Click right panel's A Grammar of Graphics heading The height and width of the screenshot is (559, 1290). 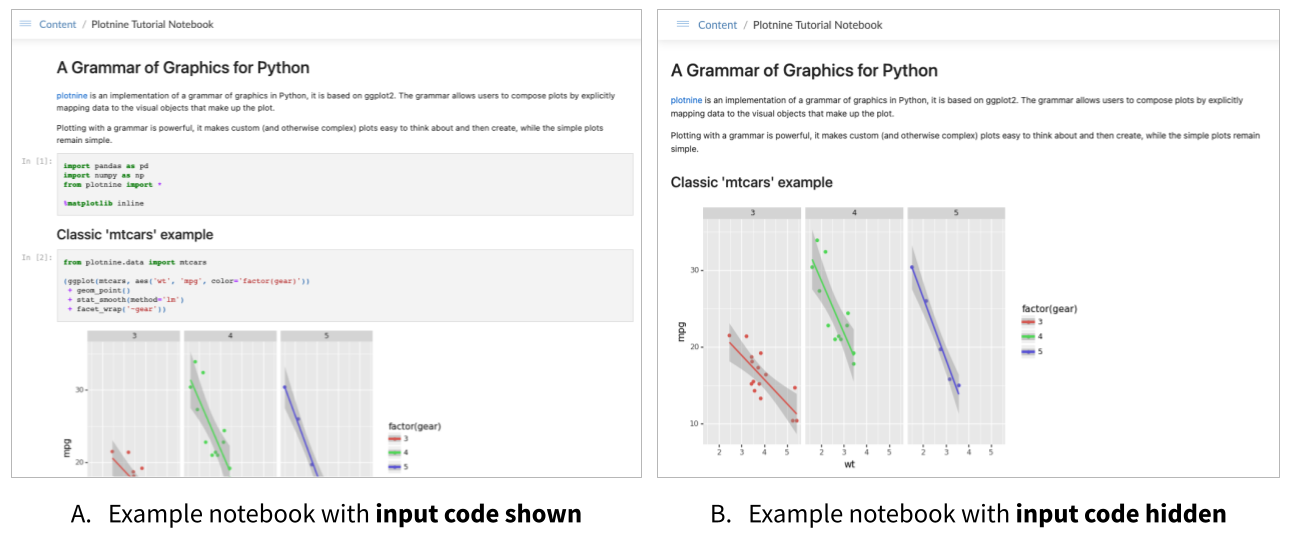pyautogui.click(x=804, y=71)
